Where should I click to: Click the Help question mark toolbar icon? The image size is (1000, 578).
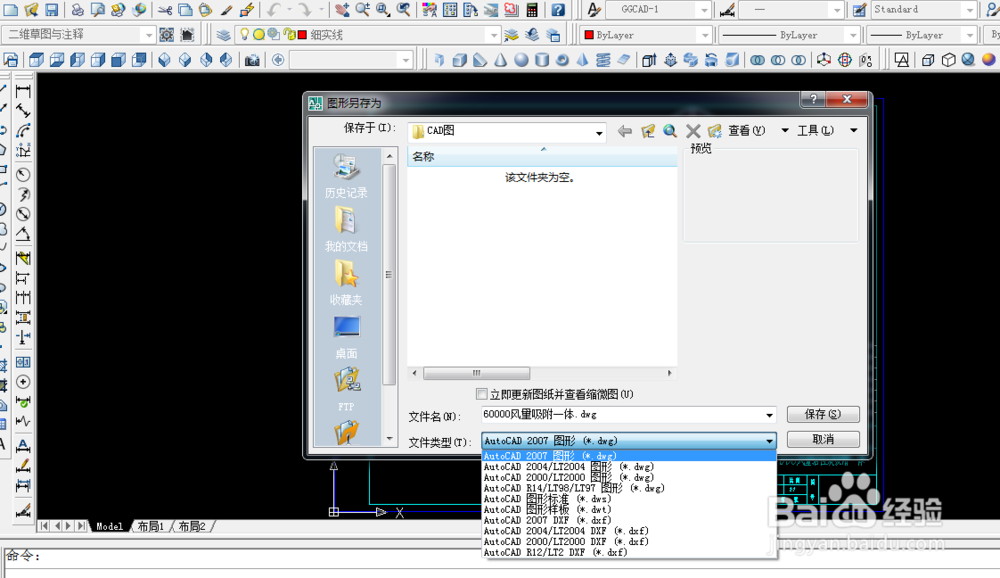point(558,10)
